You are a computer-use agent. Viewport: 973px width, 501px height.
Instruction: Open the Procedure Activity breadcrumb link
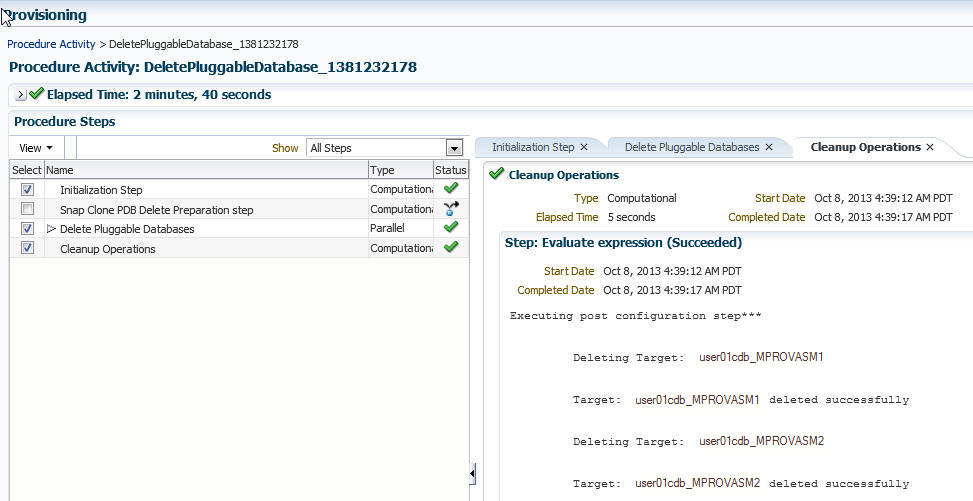pos(52,44)
